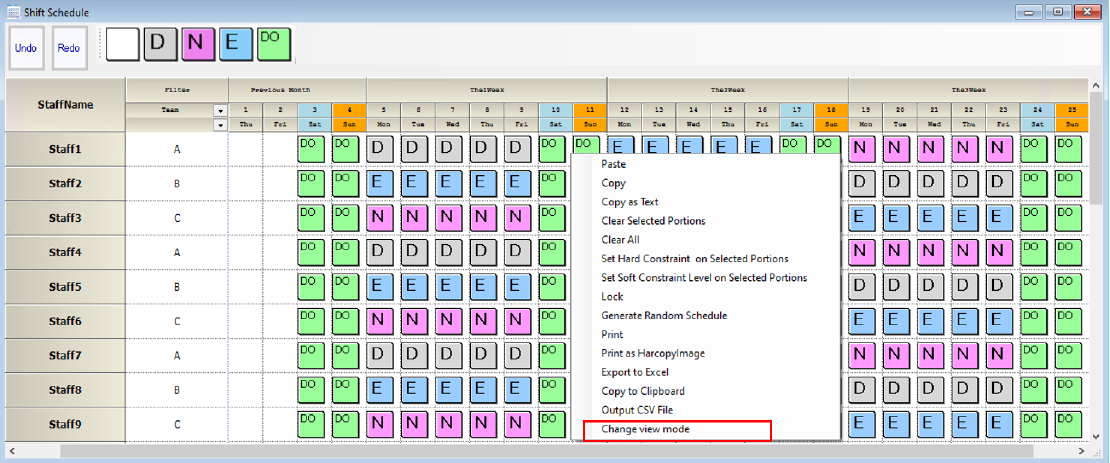Screen dimensions: 1110x463
Task: Select the Staff8 row header
Action: 66,390
